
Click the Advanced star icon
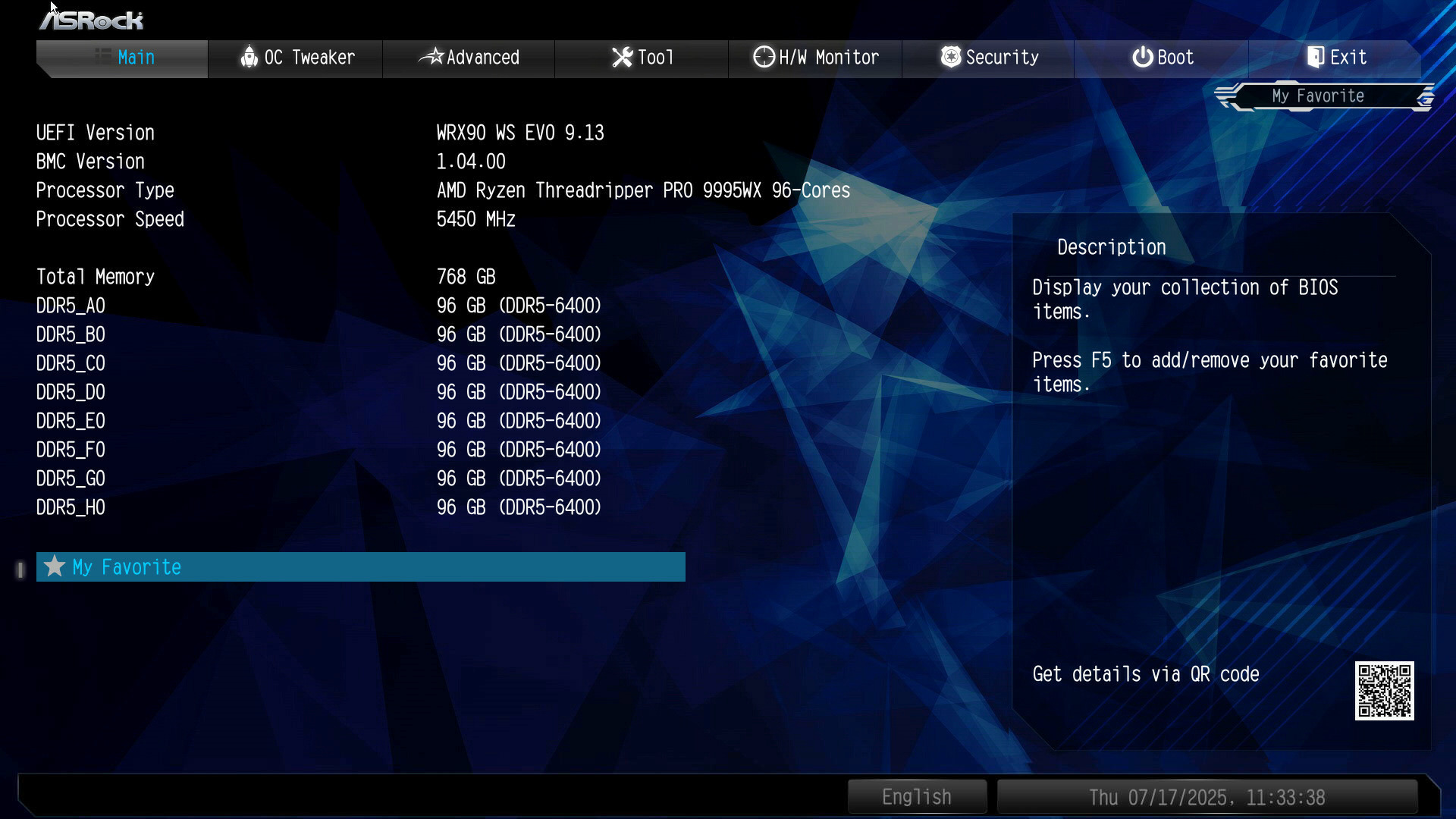(x=431, y=56)
